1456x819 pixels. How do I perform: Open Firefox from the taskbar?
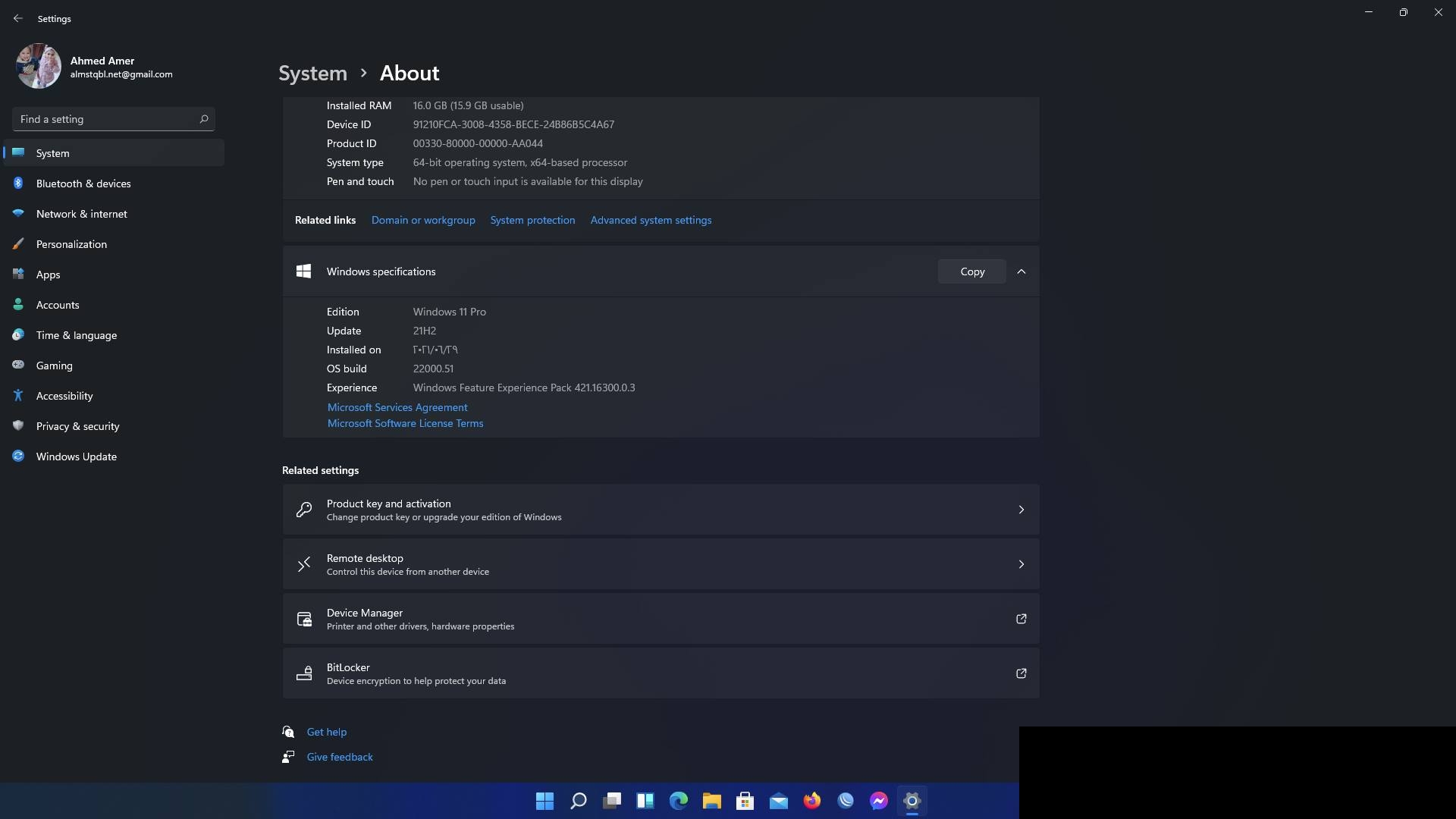pyautogui.click(x=811, y=801)
